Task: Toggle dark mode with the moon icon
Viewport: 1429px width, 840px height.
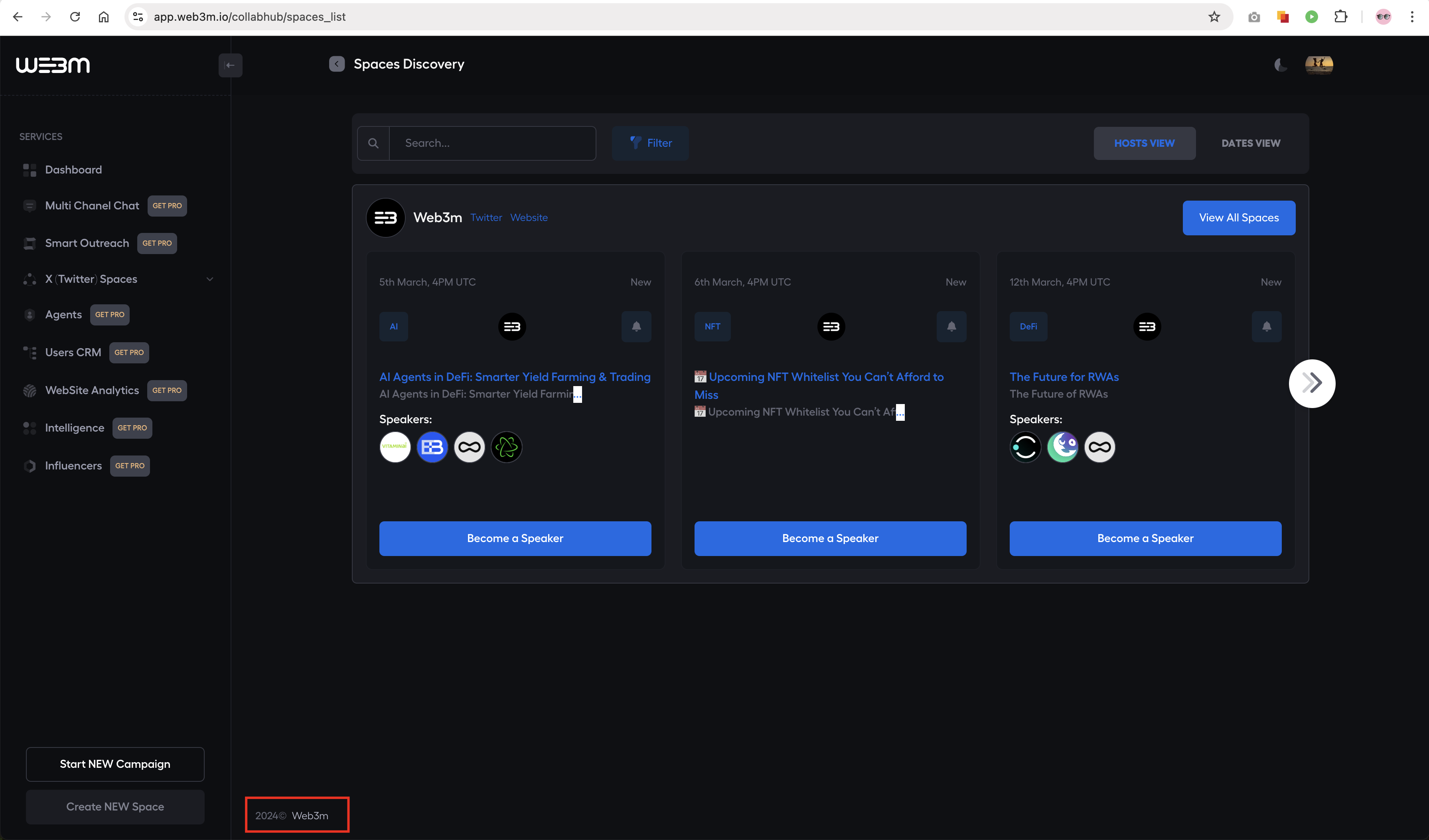Action: coord(1281,65)
